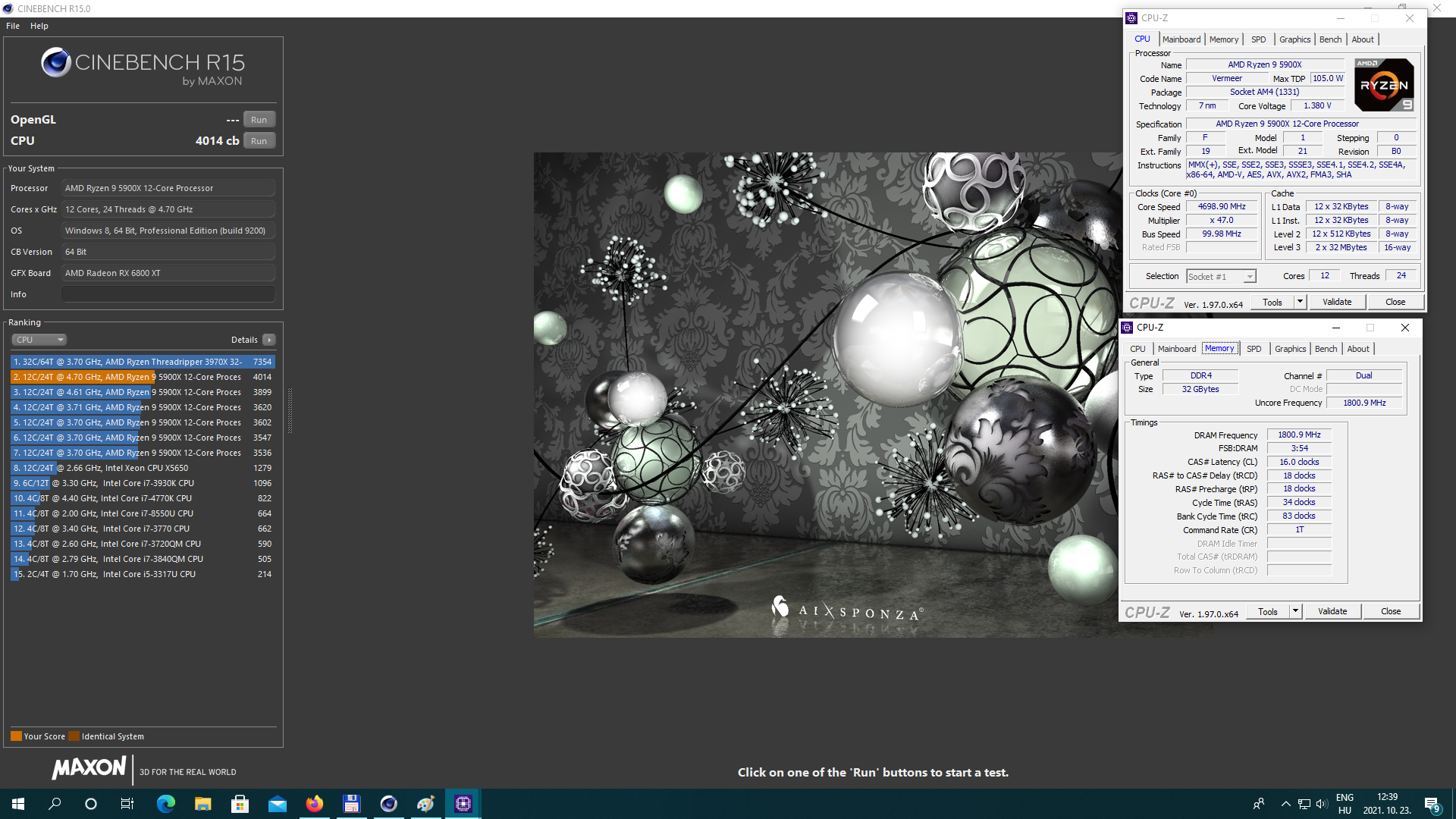
Task: Show hidden system tray icons
Action: [x=1285, y=804]
